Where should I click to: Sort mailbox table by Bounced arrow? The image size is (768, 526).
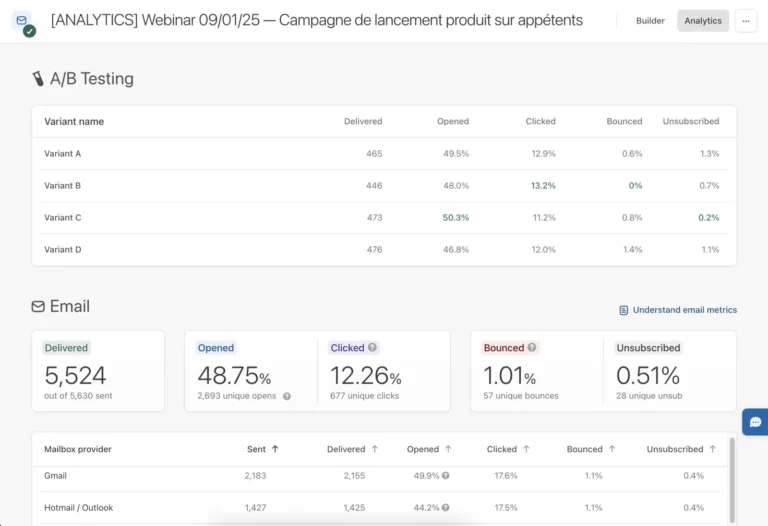[612, 449]
